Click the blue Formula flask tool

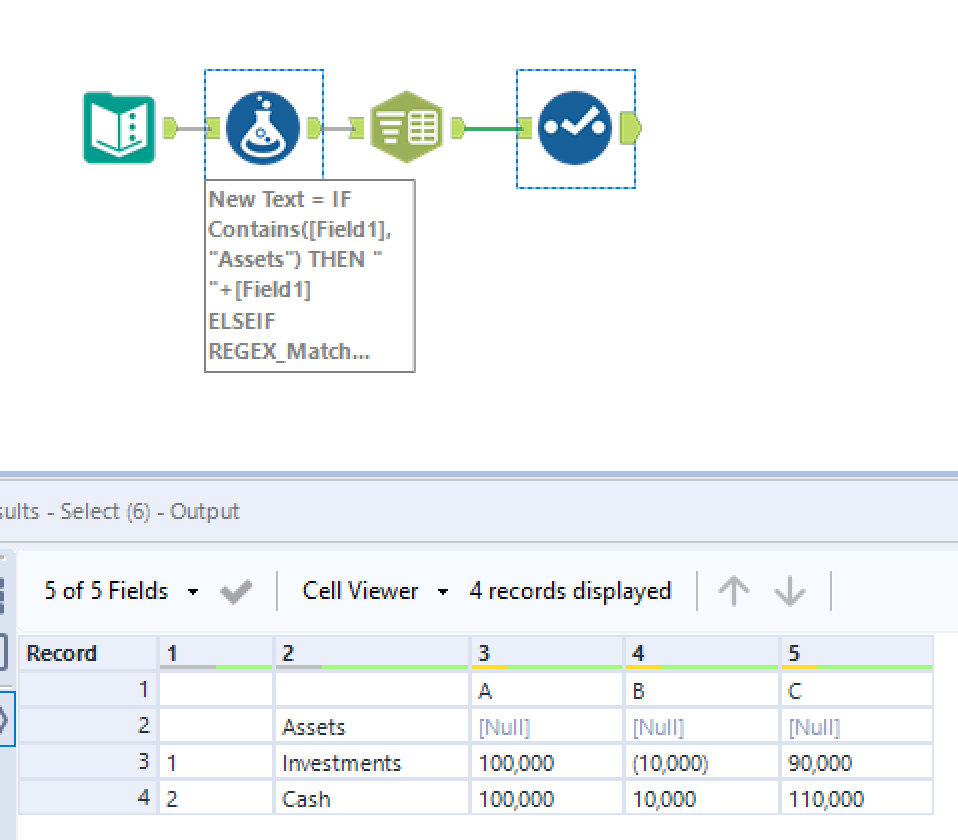pyautogui.click(x=263, y=128)
